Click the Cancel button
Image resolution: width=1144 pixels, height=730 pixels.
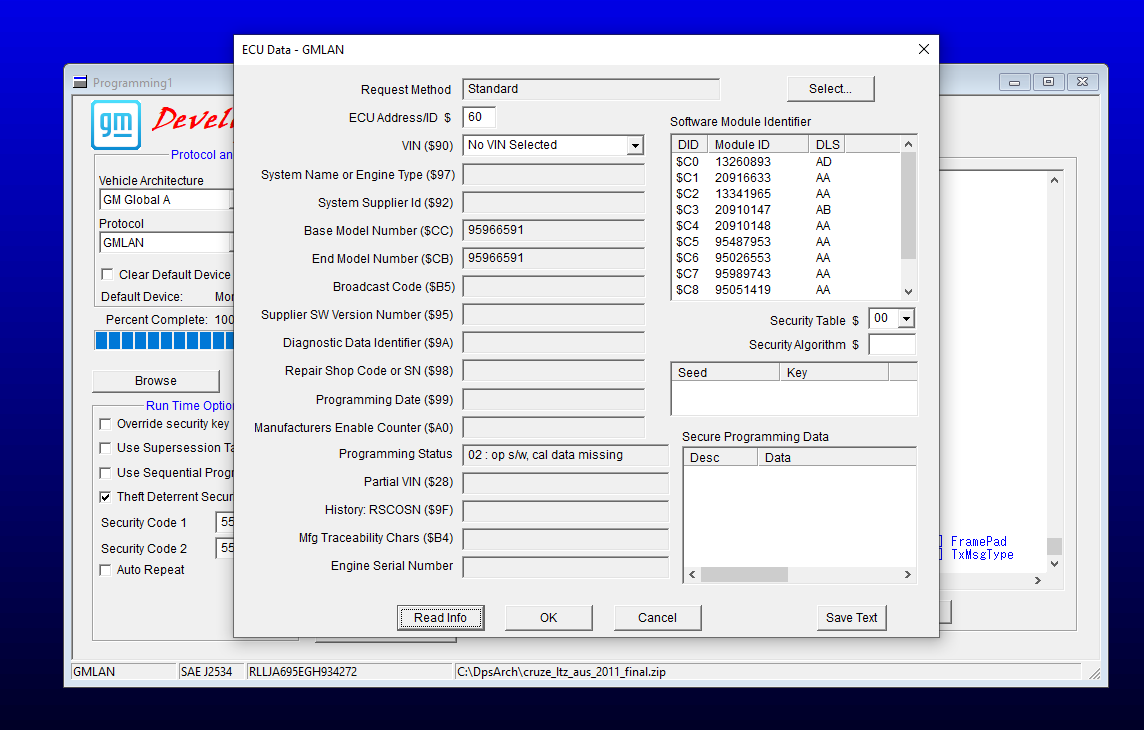[657, 618]
